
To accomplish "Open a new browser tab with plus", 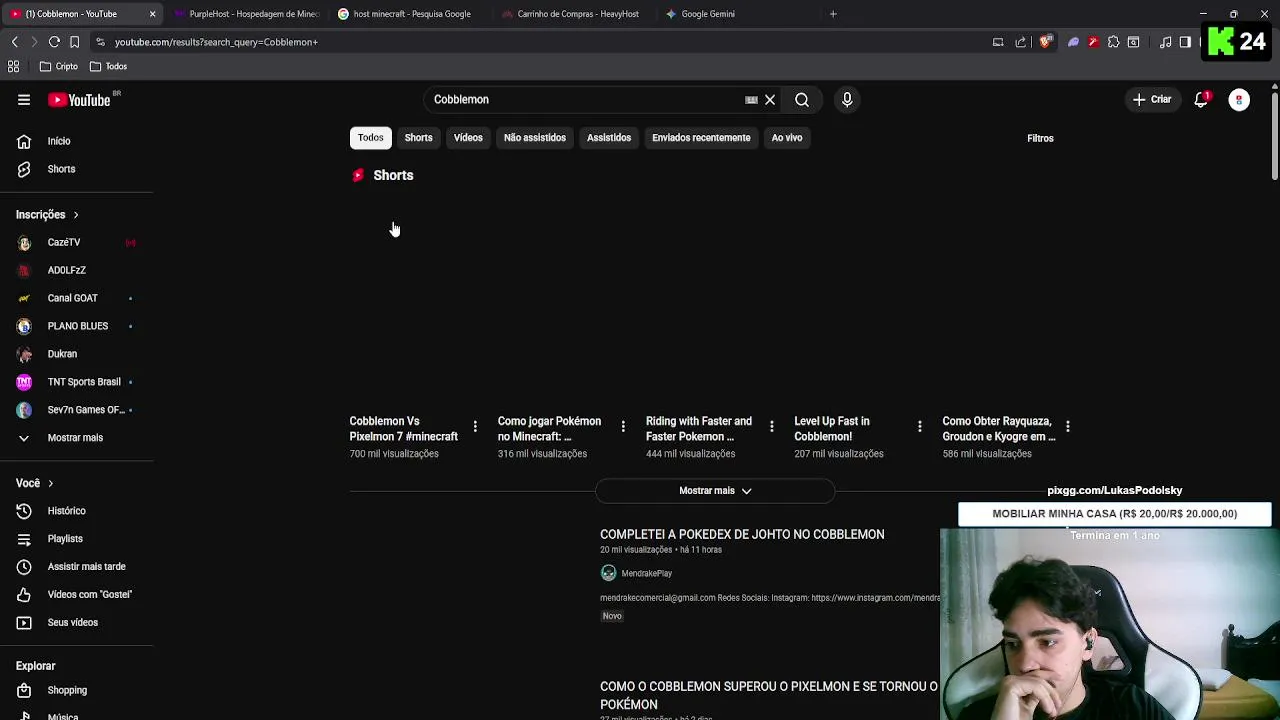I will tap(833, 14).
